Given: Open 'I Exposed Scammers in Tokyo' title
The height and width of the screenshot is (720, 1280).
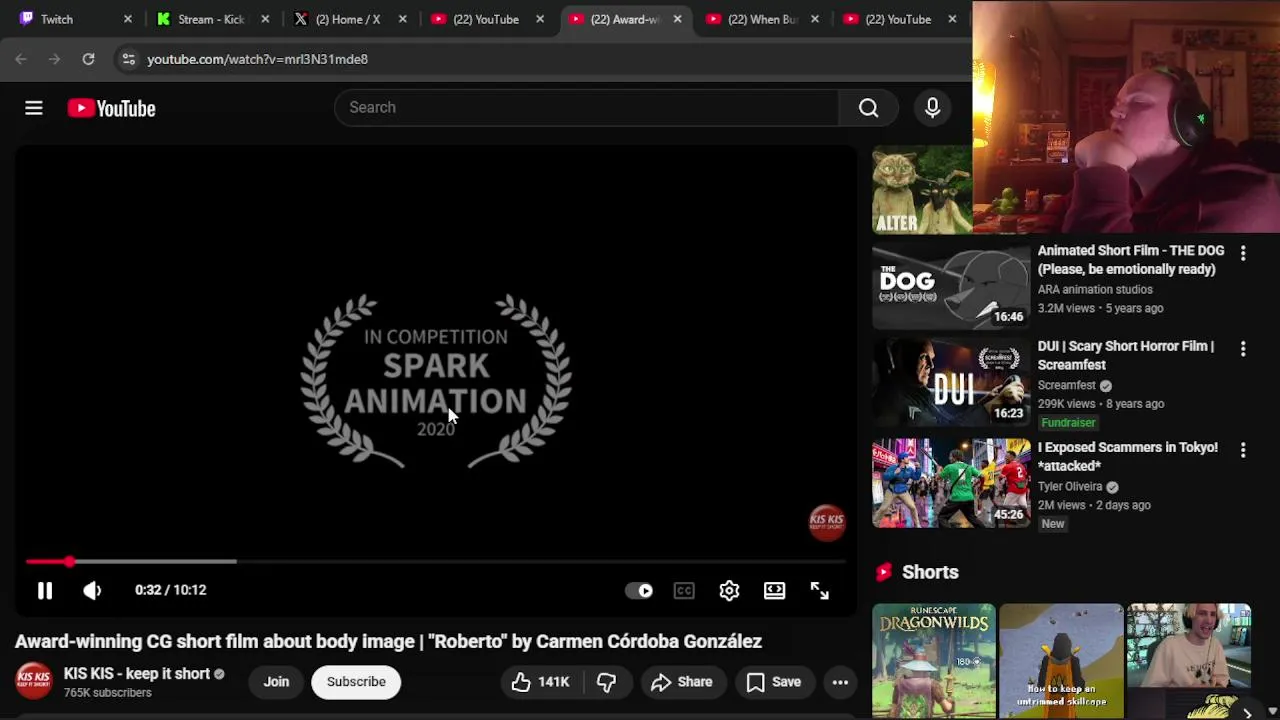Looking at the screenshot, I should (x=1128, y=457).
